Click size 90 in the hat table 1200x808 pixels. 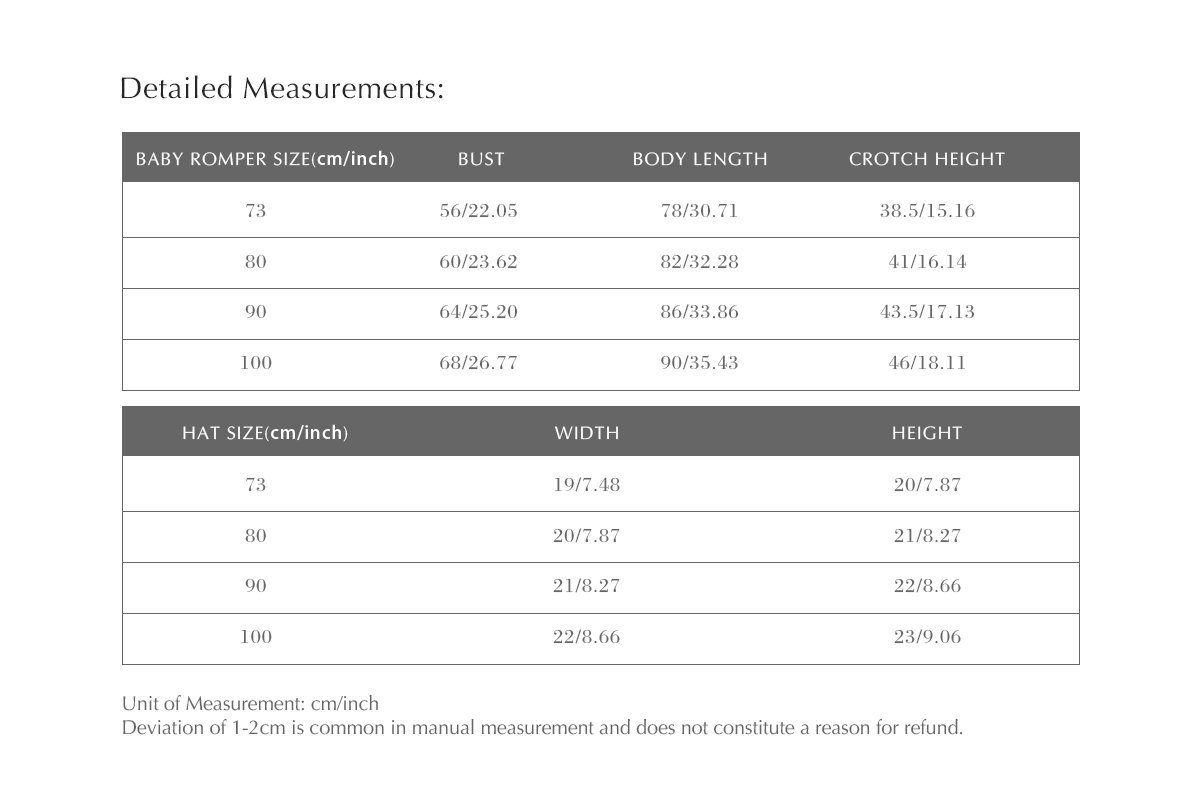click(x=256, y=586)
